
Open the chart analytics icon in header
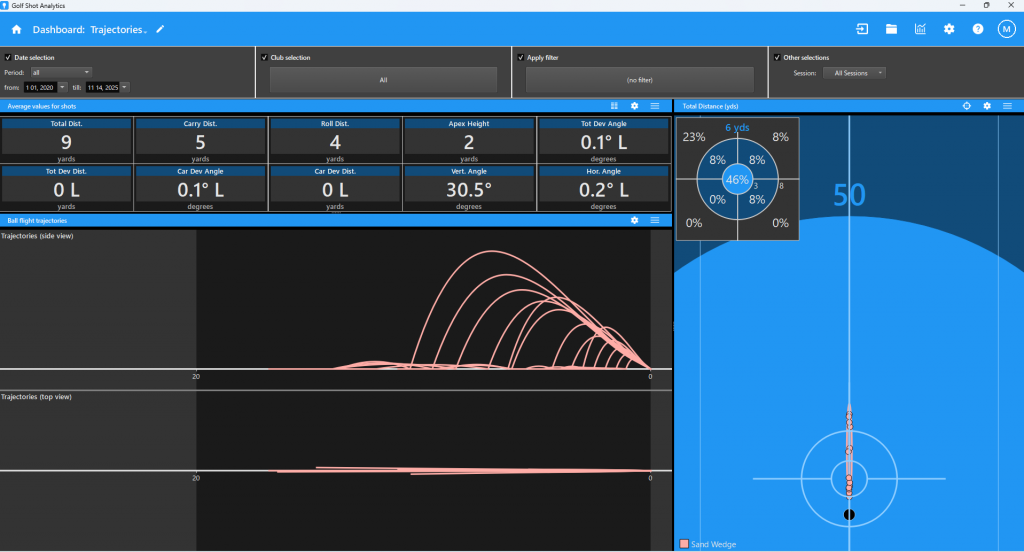click(920, 29)
